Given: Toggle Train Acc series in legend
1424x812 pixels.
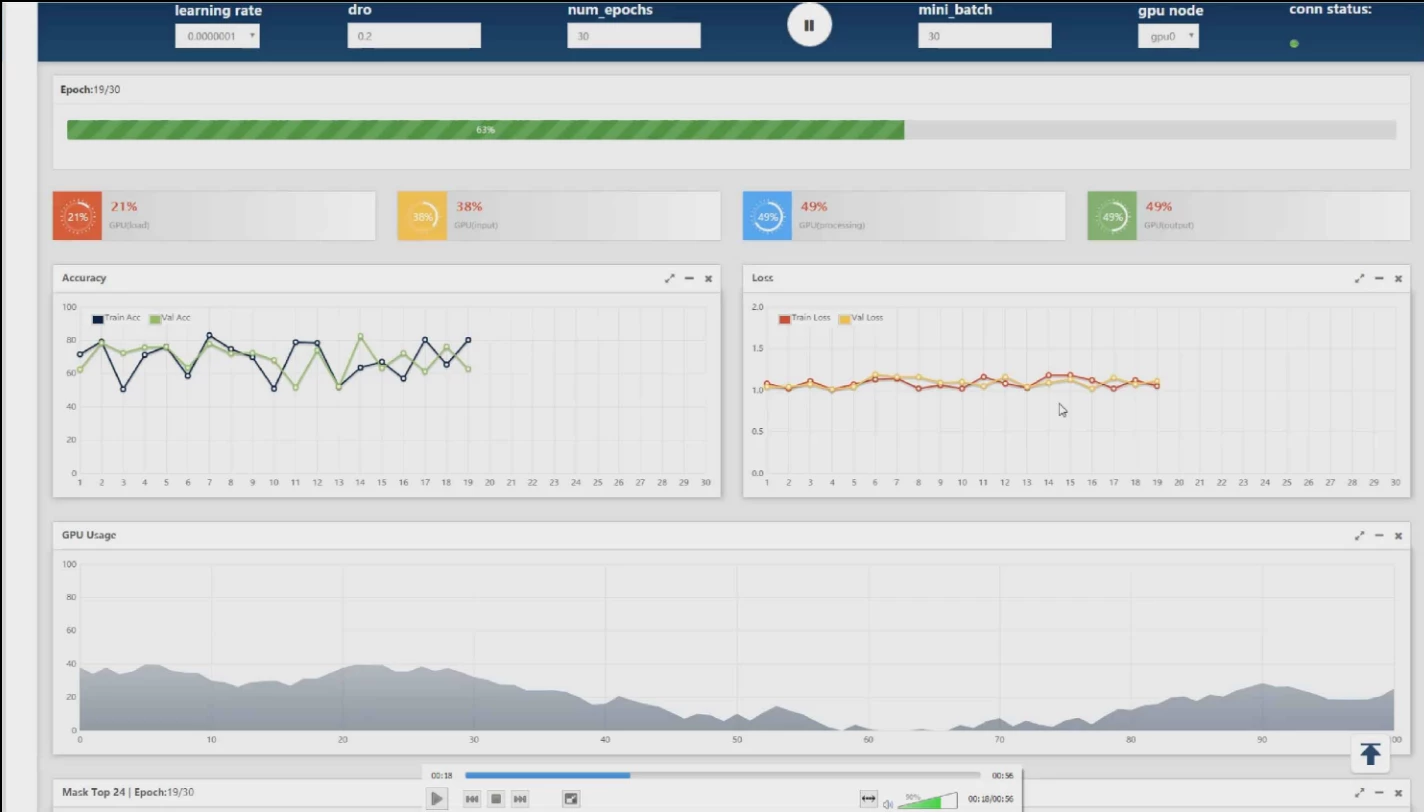Looking at the screenshot, I should [116, 318].
